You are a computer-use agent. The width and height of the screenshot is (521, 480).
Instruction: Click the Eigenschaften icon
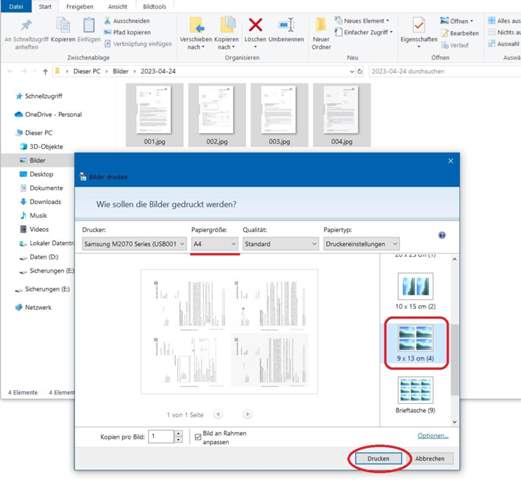pos(419,25)
